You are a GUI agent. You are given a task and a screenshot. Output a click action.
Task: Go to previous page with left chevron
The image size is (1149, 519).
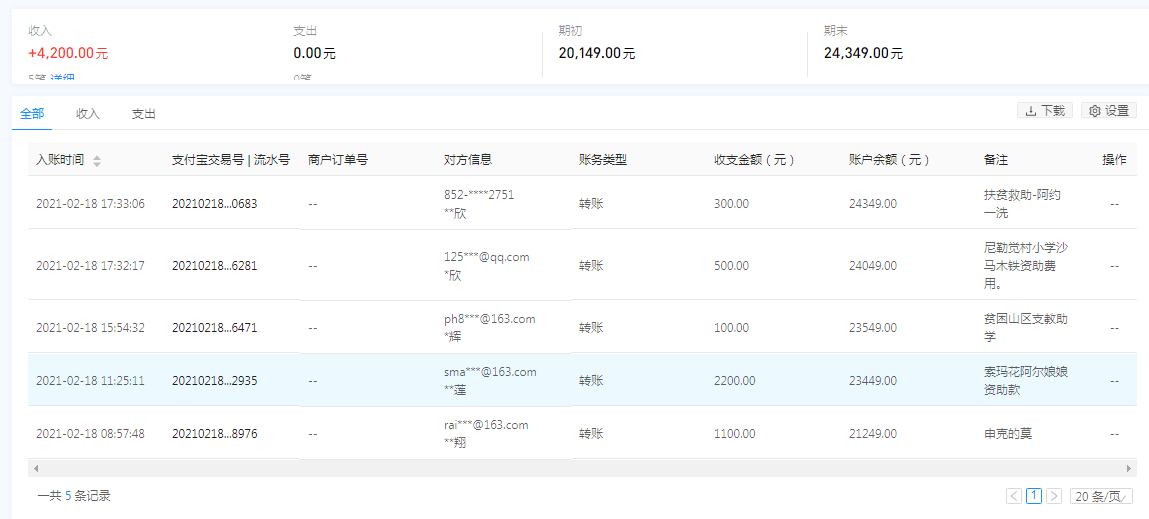pos(1014,496)
